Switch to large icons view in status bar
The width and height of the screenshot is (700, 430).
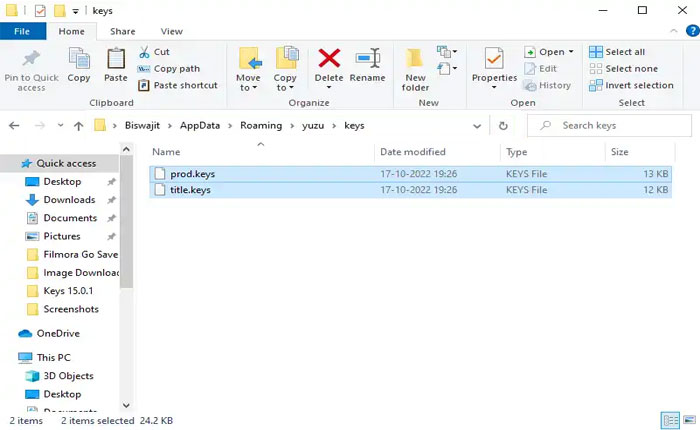click(x=687, y=420)
